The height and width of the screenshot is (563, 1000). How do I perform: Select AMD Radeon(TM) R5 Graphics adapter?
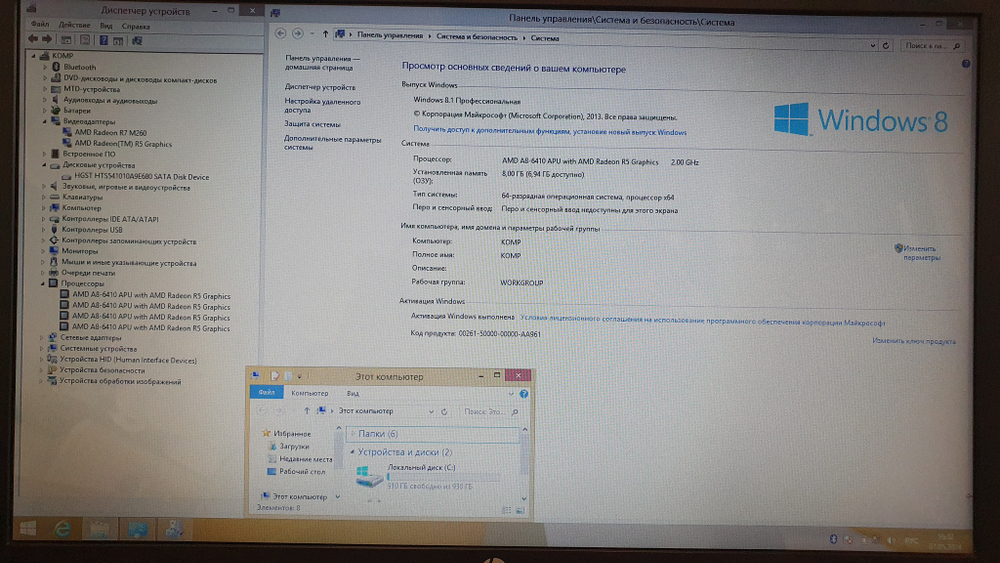coord(123,144)
